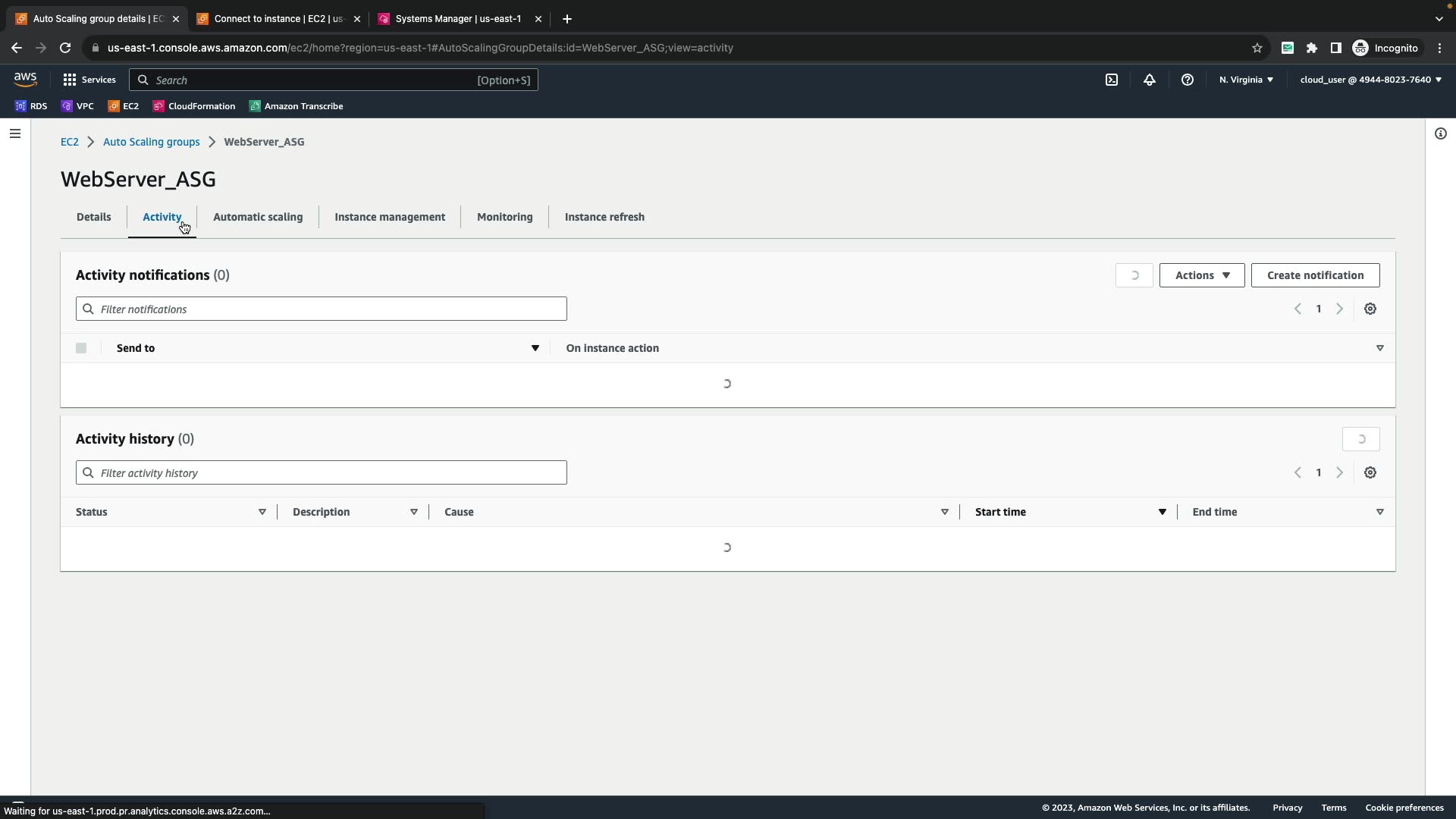Switch to the Automatic scaling tab
This screenshot has height=819, width=1456.
[258, 217]
